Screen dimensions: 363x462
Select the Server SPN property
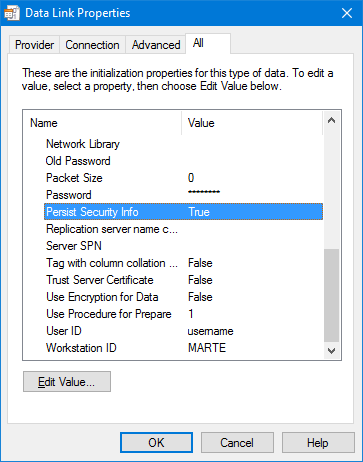point(183,246)
